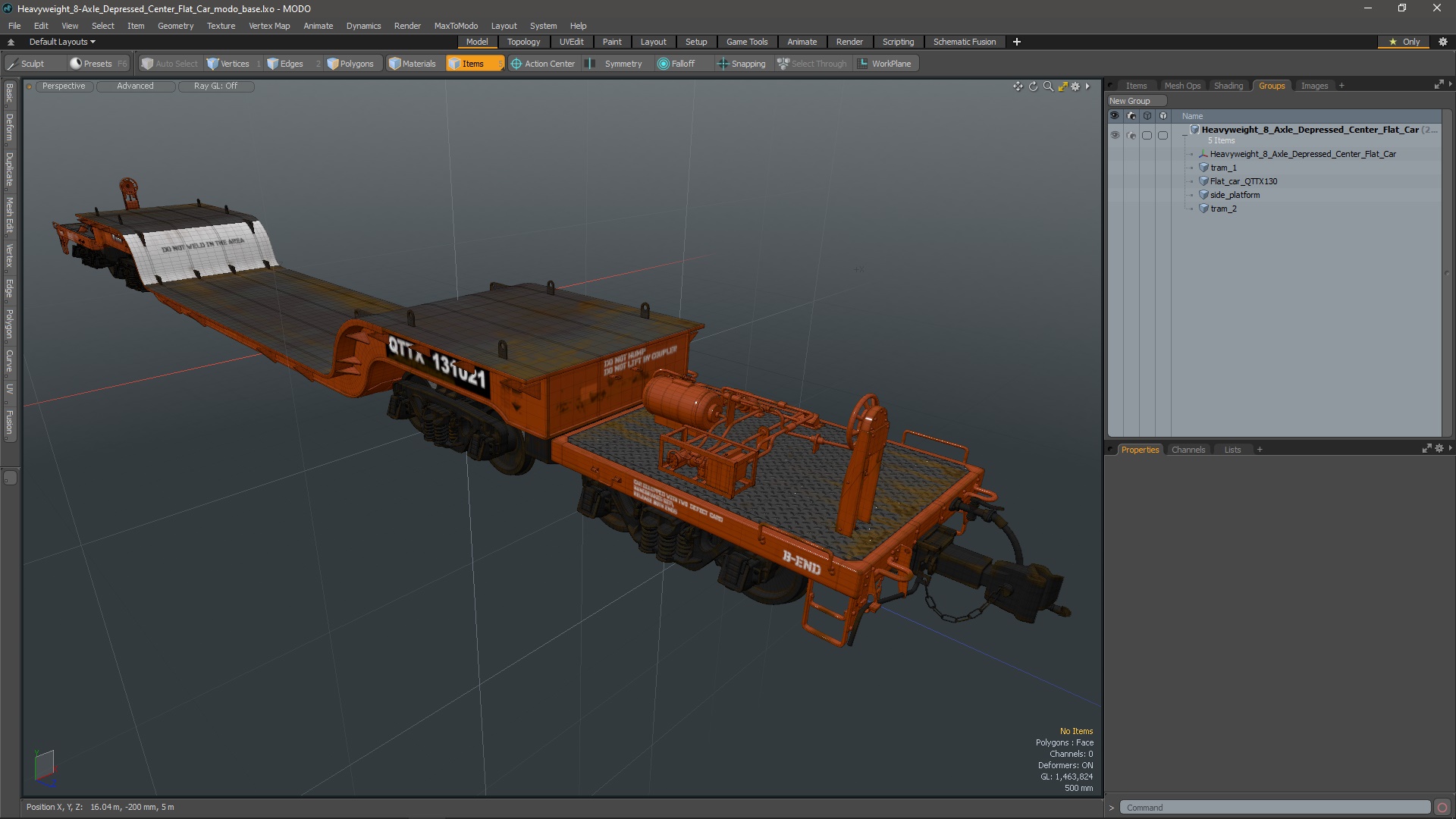
Task: Click command history arrow left of Command
Action: click(1112, 808)
